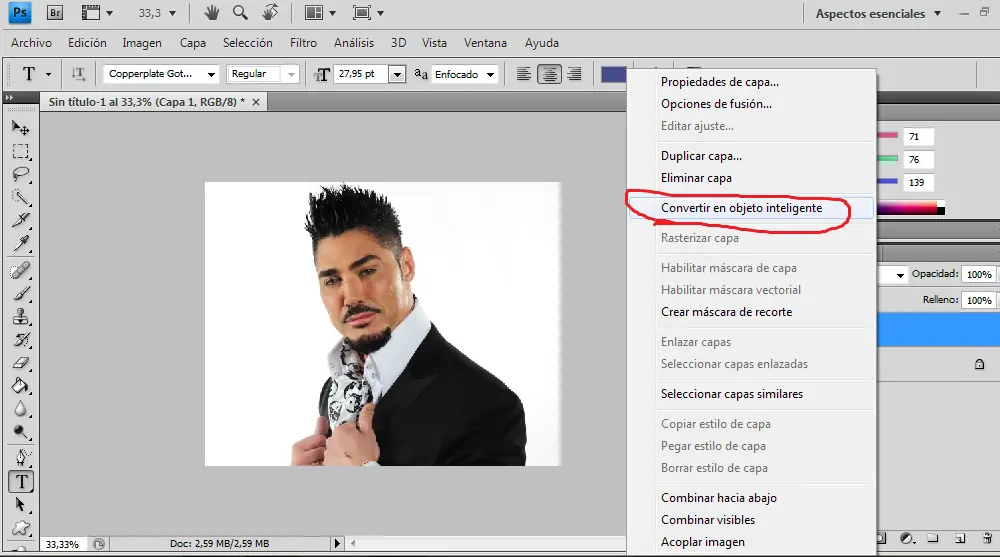Select the Clone Stamp tool
Image resolution: width=1000 pixels, height=557 pixels.
click(x=20, y=316)
